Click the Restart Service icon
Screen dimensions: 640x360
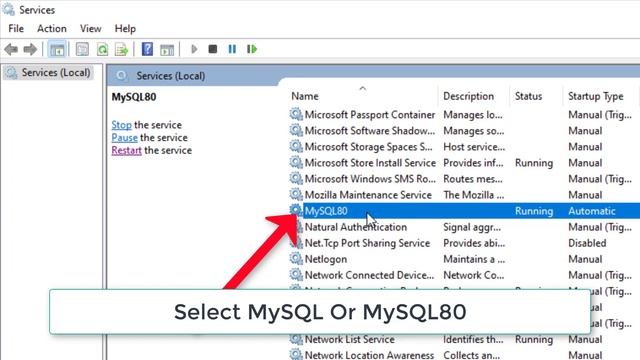[x=252, y=49]
